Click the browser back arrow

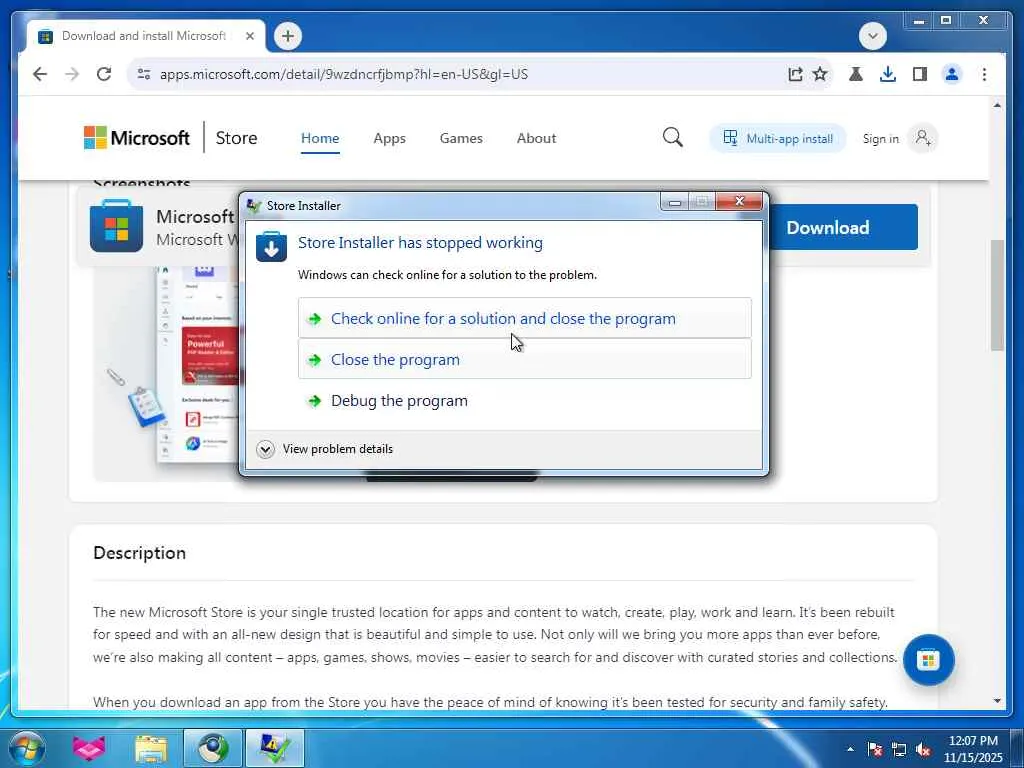point(40,74)
